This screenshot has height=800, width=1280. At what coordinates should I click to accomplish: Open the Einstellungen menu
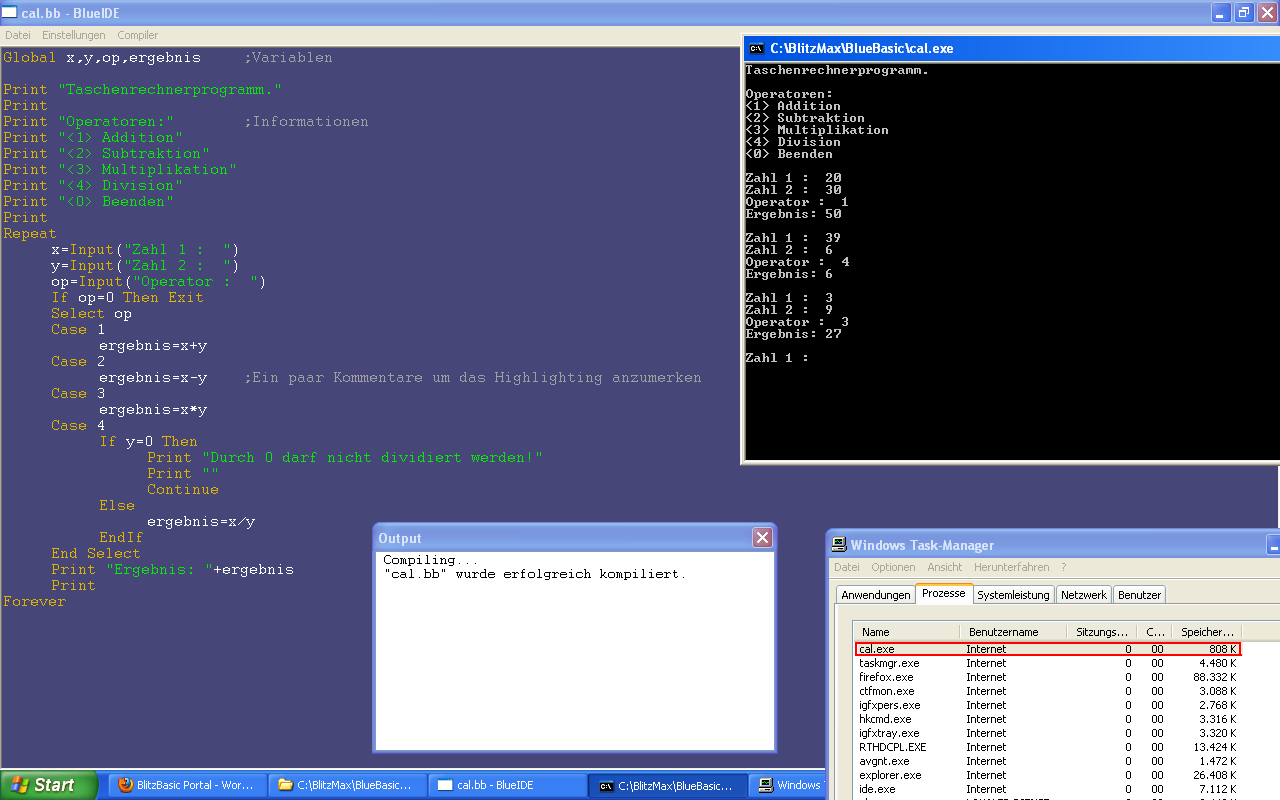[x=73, y=35]
